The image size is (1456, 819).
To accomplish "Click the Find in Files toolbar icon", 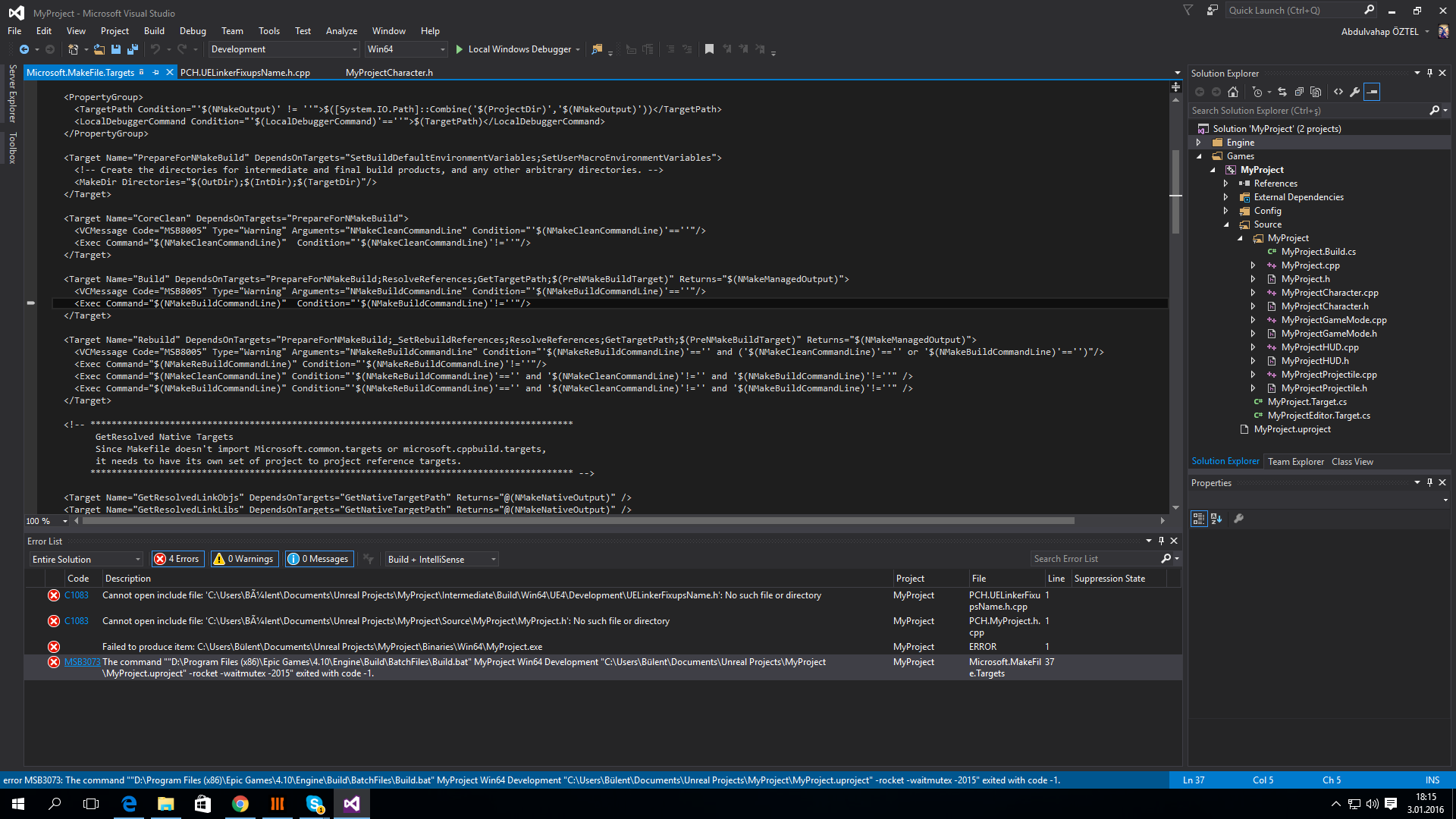I will (x=597, y=49).
